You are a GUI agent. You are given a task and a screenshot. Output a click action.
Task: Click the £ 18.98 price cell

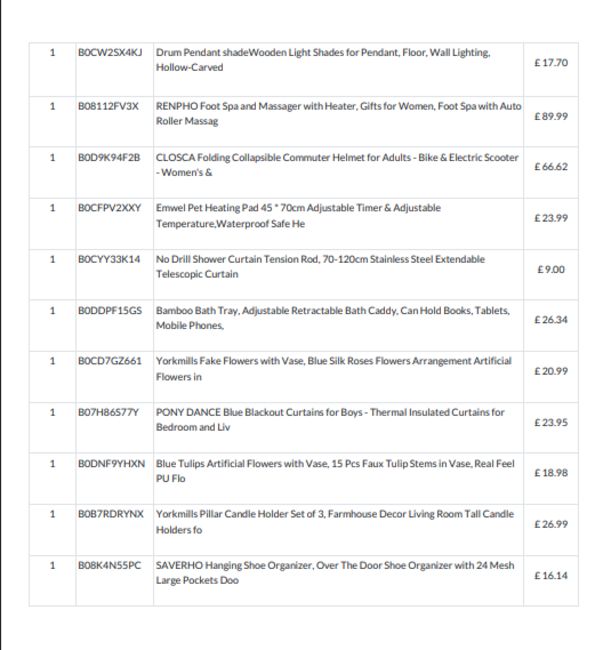(x=551, y=473)
